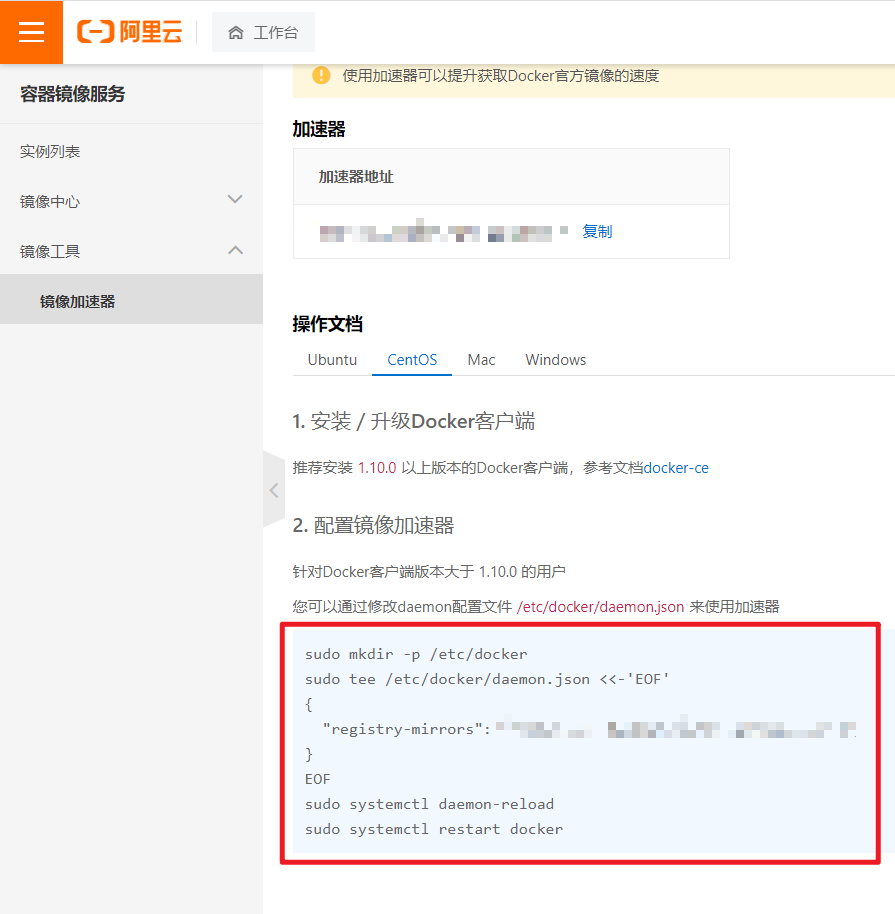Click the banner text about Docker官方镜像
This screenshot has width=895, height=914.
501,76
